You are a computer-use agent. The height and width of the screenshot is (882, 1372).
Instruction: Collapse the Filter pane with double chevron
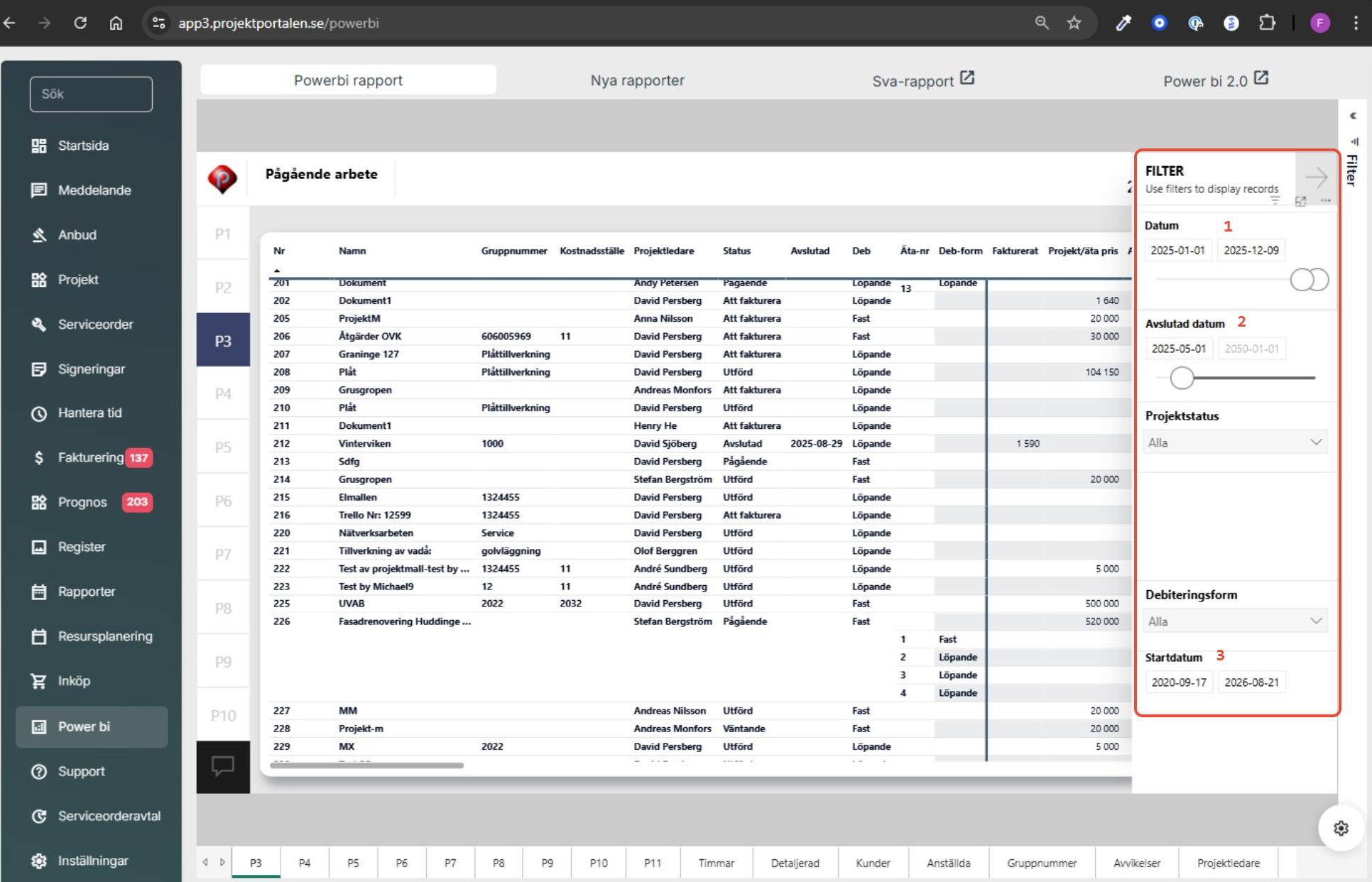pos(1353,116)
